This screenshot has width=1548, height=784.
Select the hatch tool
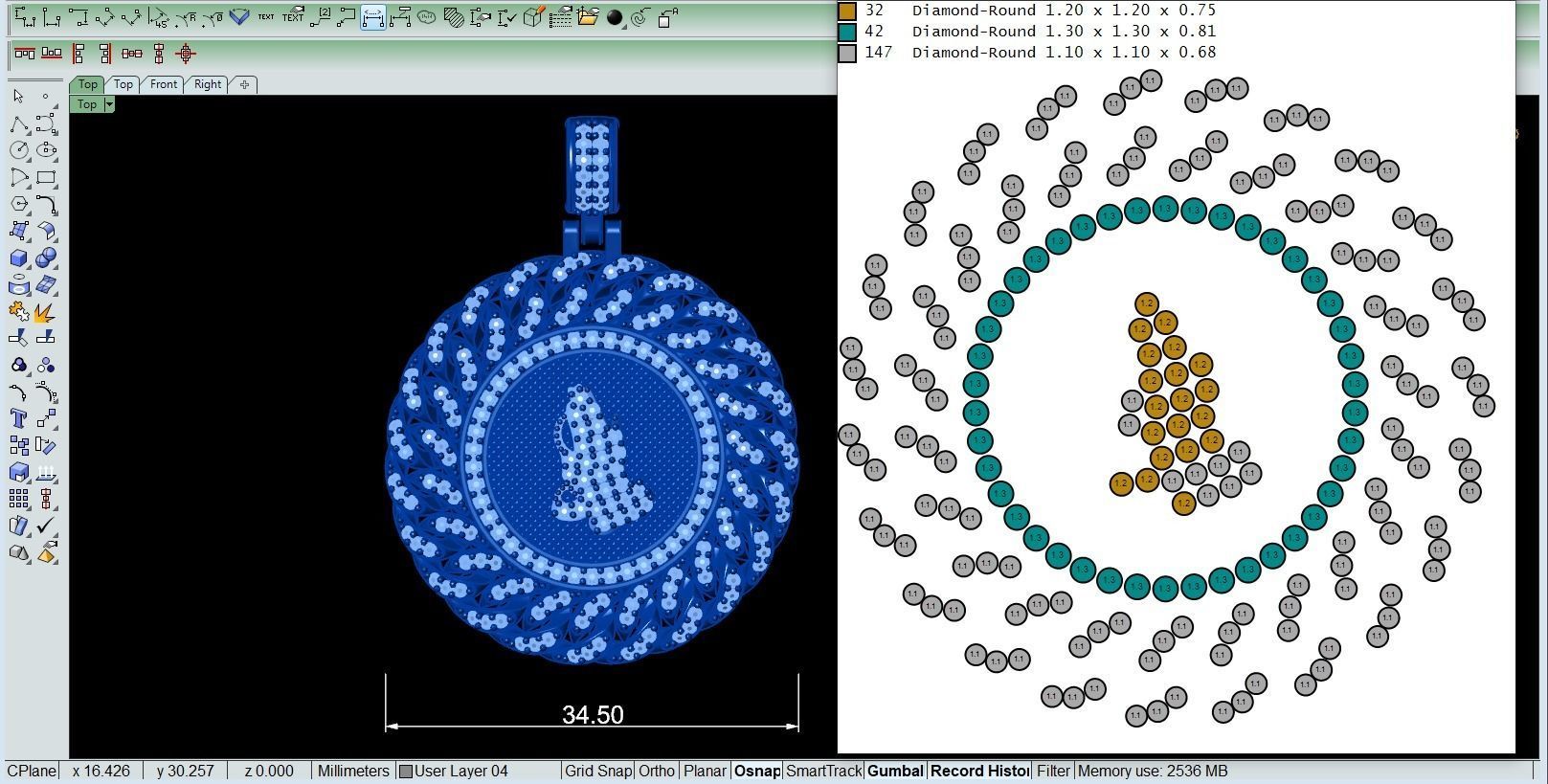tap(454, 17)
